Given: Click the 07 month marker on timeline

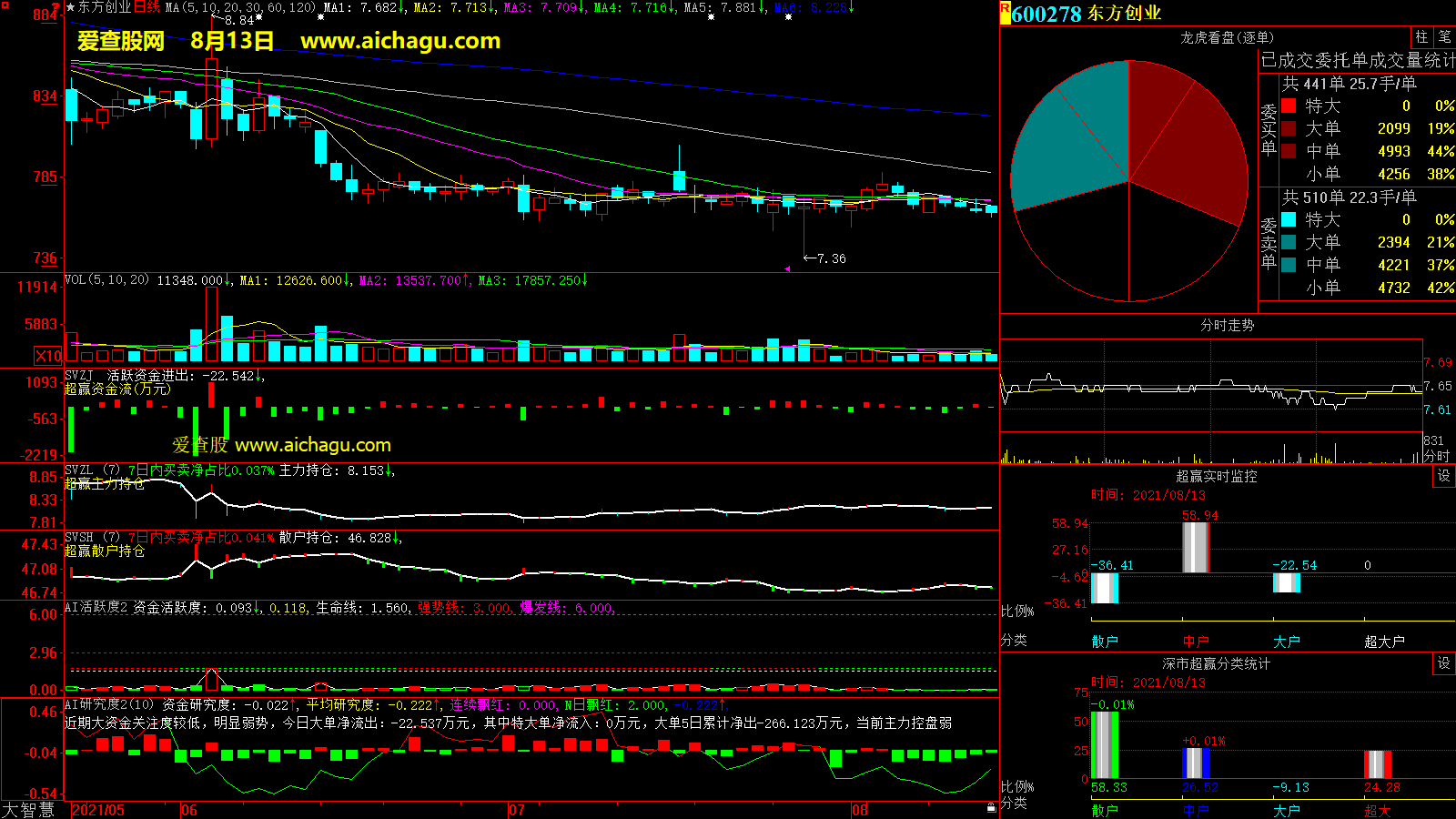Looking at the screenshot, I should [517, 810].
